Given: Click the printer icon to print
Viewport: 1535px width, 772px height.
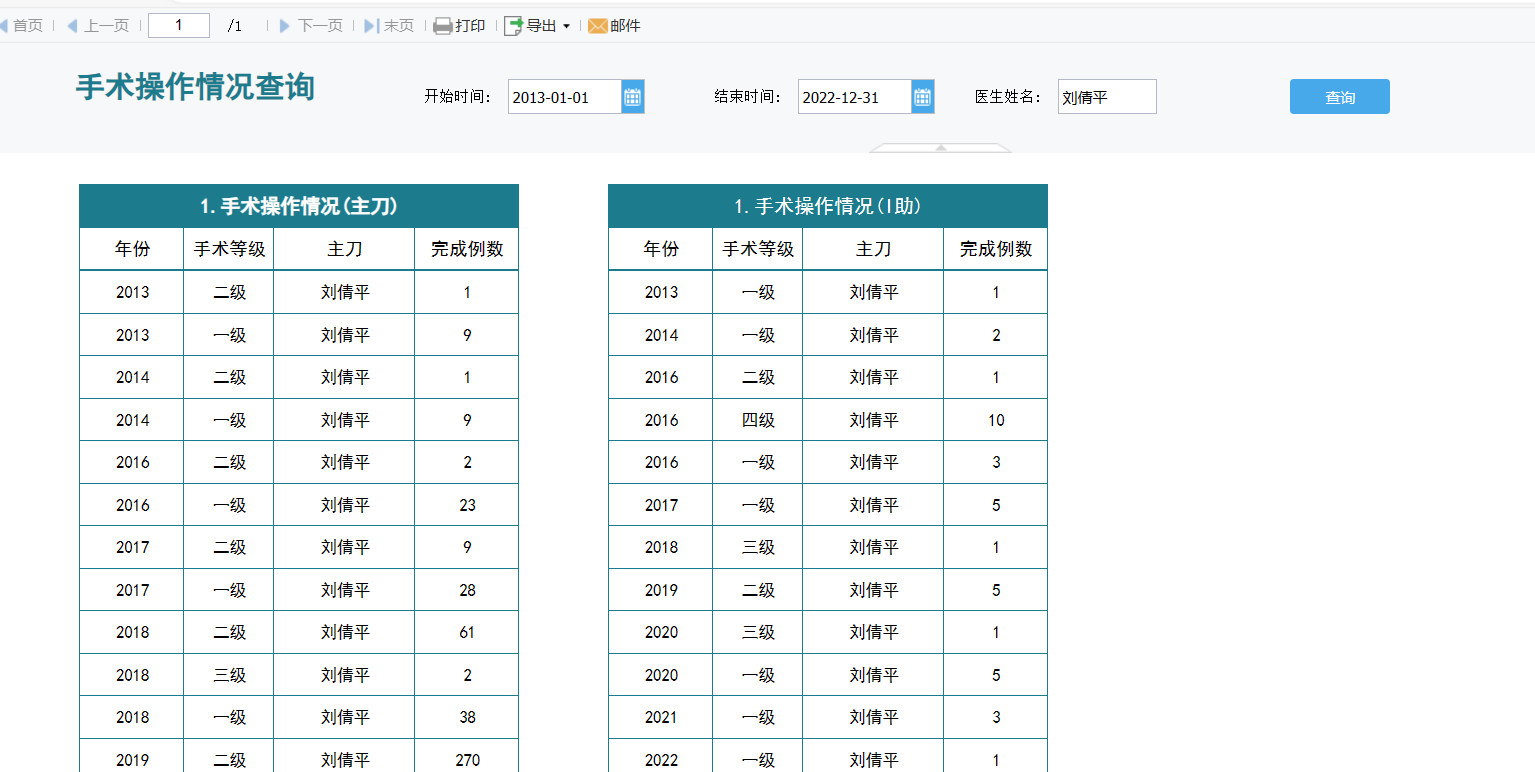Looking at the screenshot, I should point(443,26).
